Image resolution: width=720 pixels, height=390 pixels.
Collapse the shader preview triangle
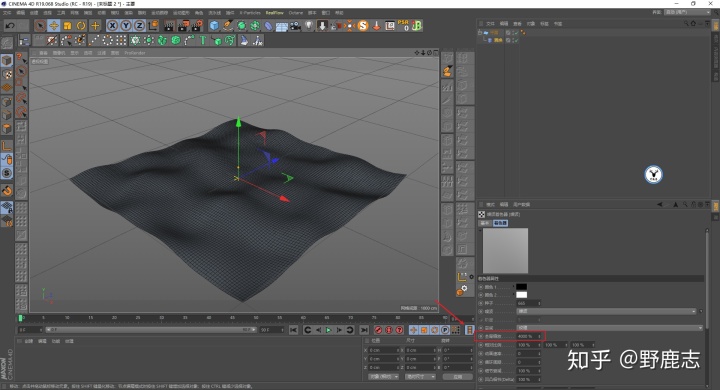click(480, 230)
